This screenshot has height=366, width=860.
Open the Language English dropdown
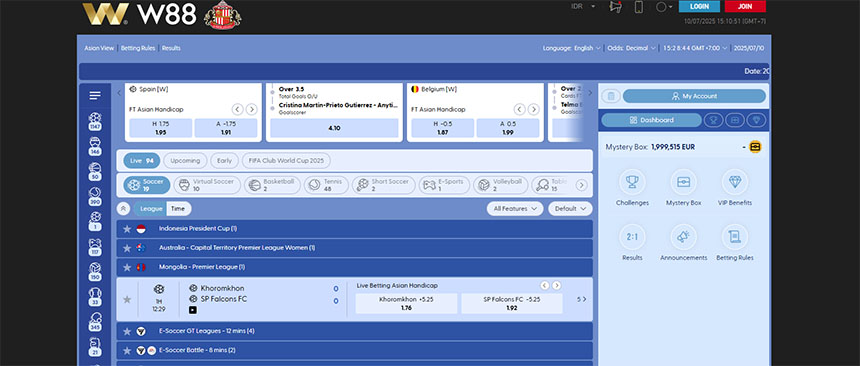click(x=572, y=48)
